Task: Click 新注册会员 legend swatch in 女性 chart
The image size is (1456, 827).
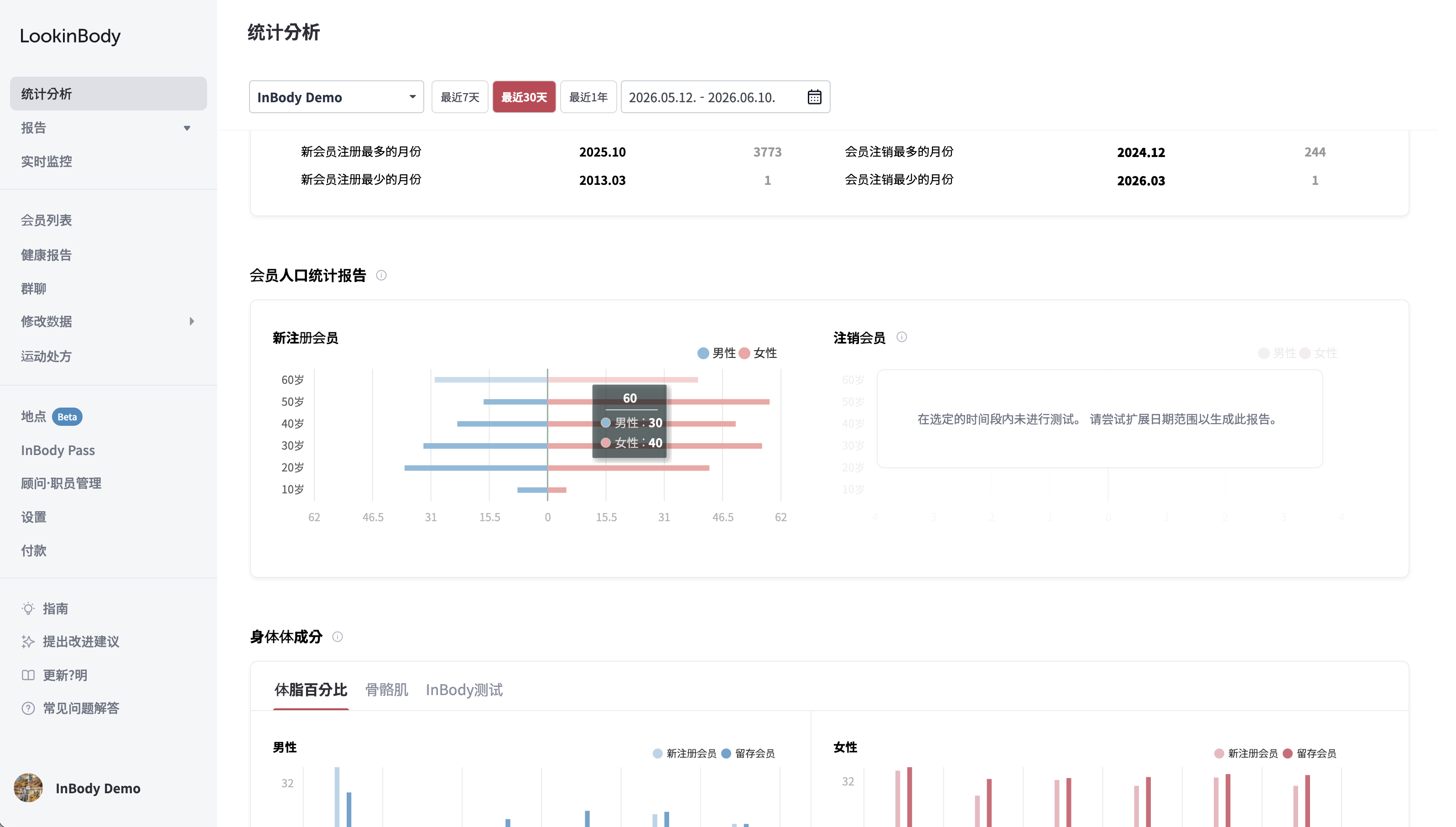Action: tap(1219, 754)
